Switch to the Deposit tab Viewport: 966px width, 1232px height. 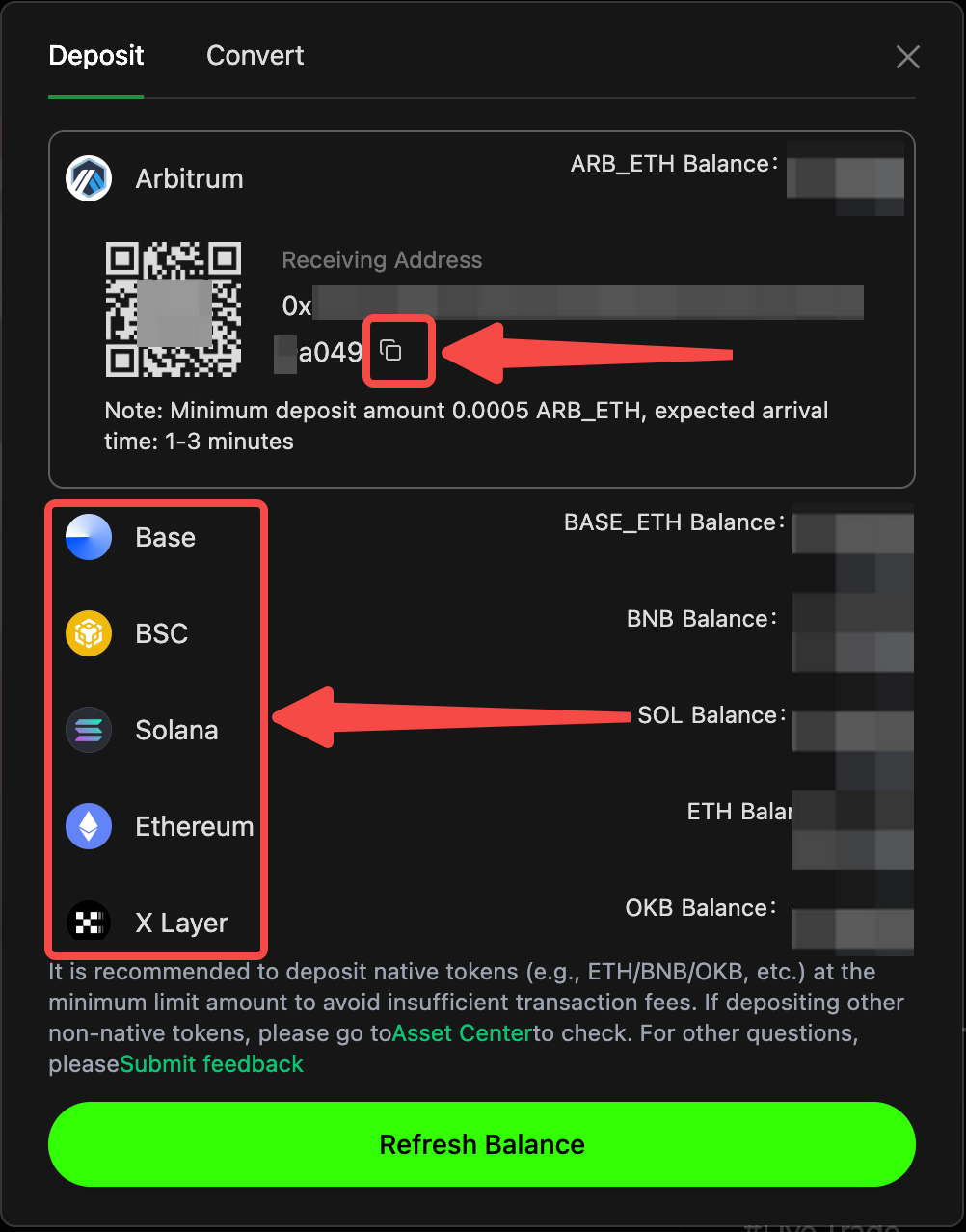tap(96, 56)
